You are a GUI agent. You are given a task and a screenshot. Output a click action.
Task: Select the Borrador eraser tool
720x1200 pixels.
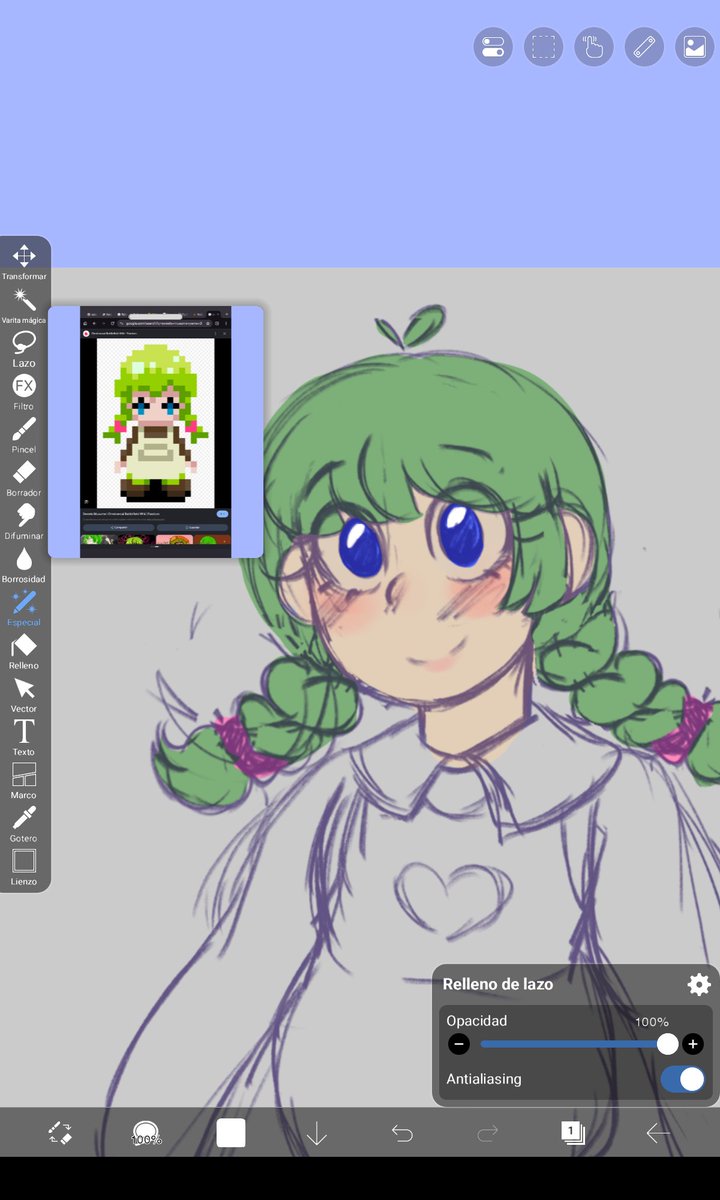point(24,478)
